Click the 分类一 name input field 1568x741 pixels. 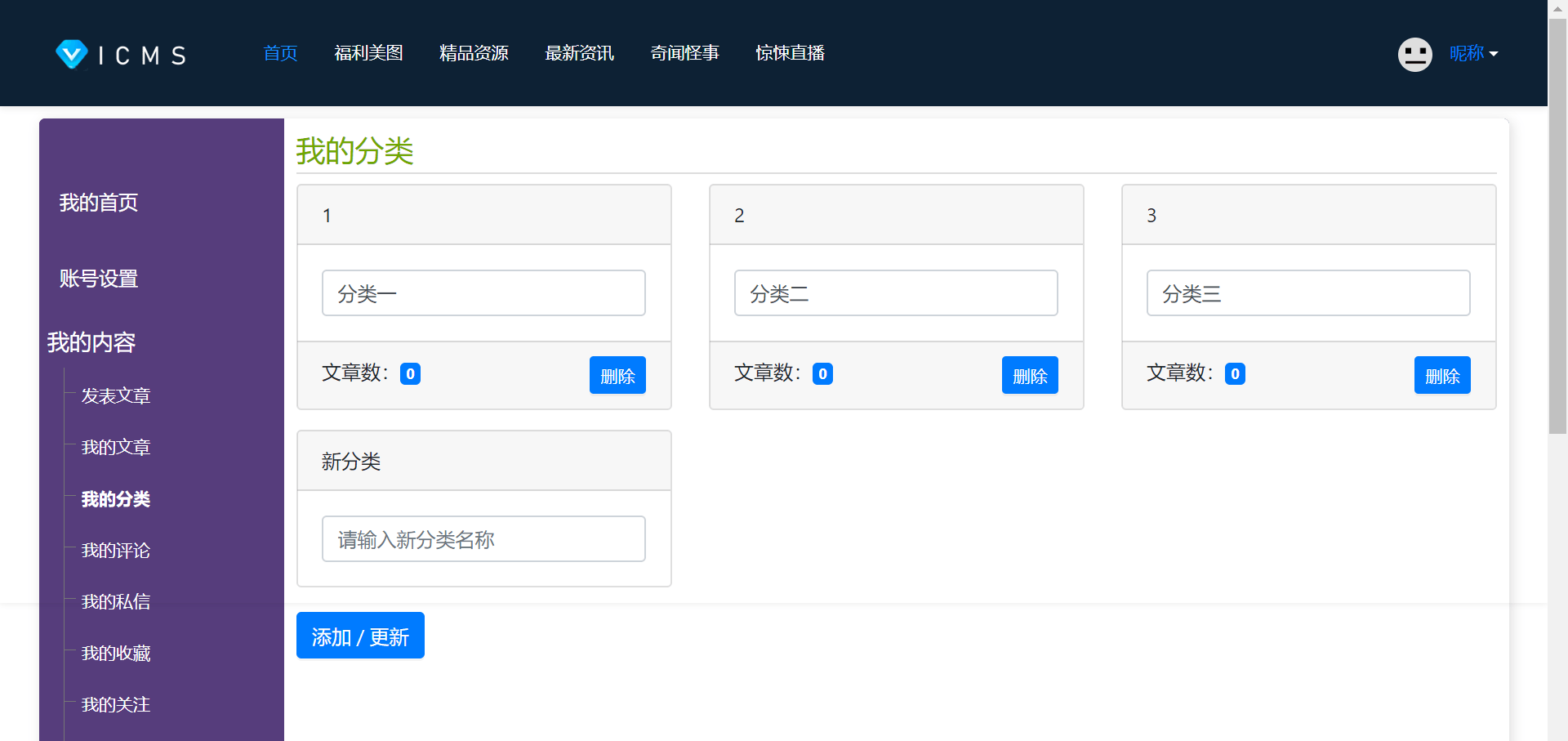pos(483,293)
